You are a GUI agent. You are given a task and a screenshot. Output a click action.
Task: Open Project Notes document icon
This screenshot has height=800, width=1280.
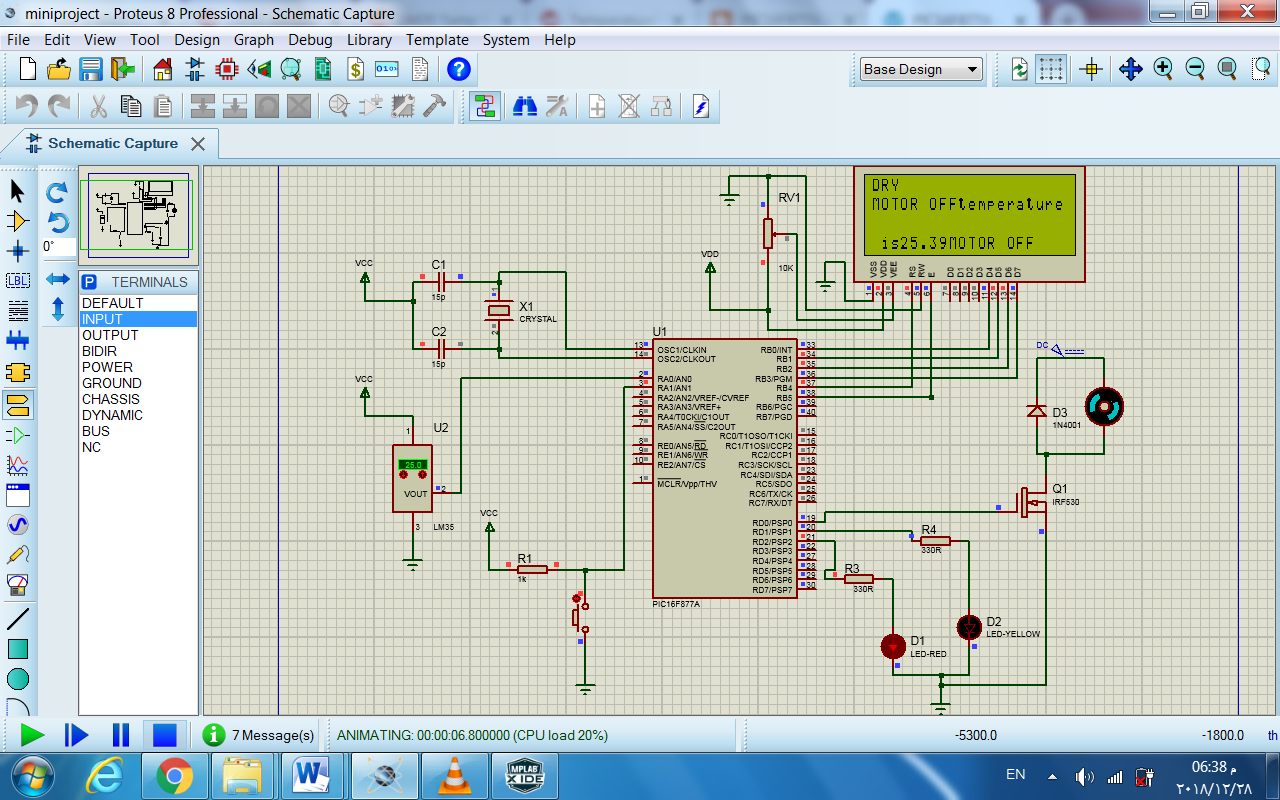[x=419, y=69]
